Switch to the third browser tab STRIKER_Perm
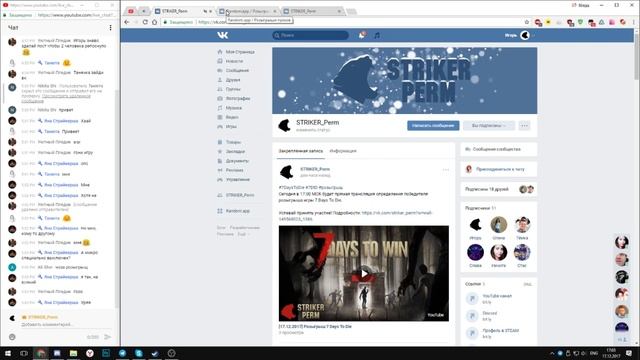The width and height of the screenshot is (640, 360). 313,11
